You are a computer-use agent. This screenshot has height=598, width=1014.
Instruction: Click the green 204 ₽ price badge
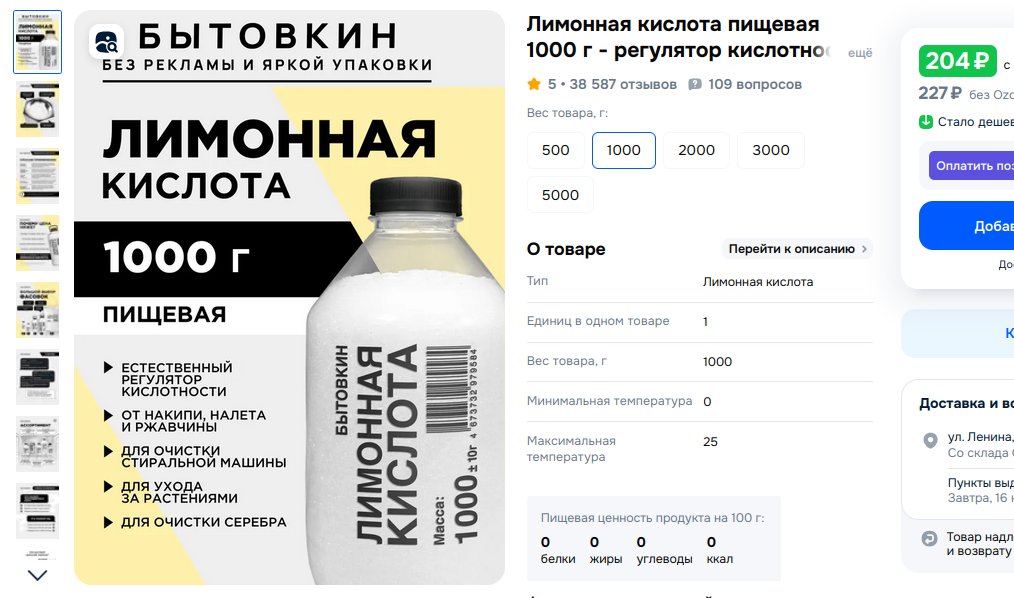click(x=958, y=61)
